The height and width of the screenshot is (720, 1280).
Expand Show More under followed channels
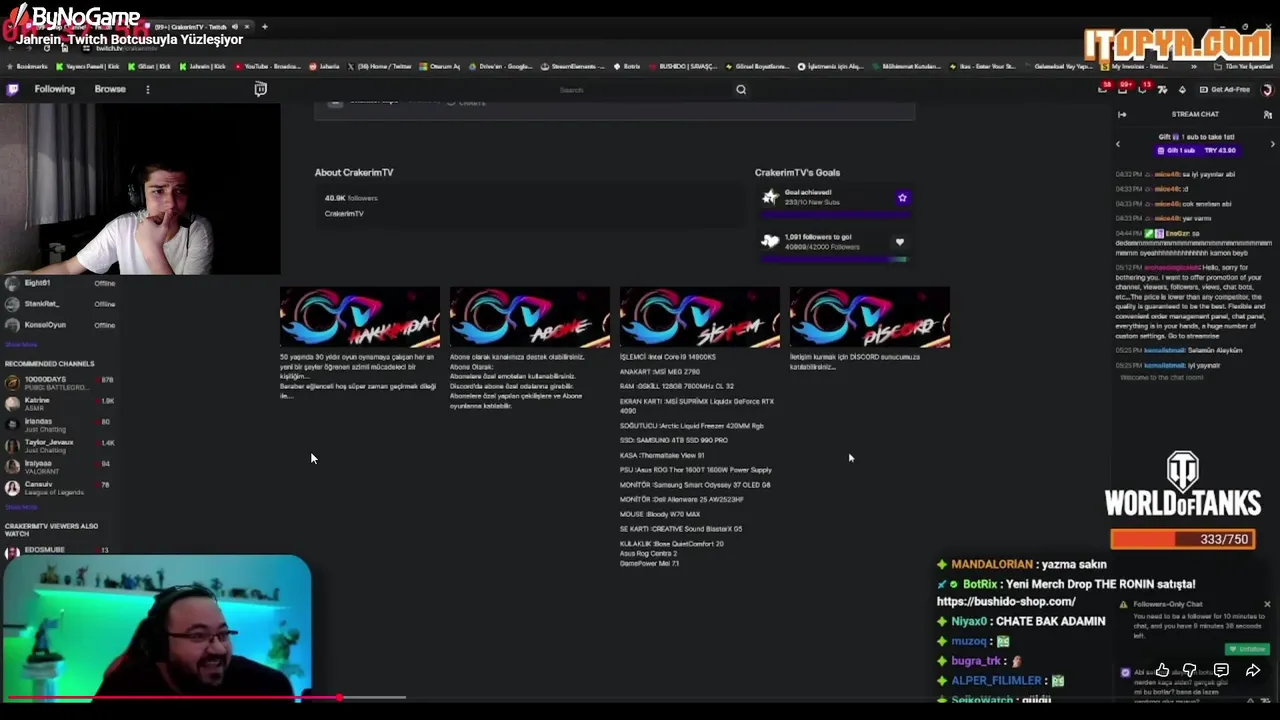pos(21,344)
